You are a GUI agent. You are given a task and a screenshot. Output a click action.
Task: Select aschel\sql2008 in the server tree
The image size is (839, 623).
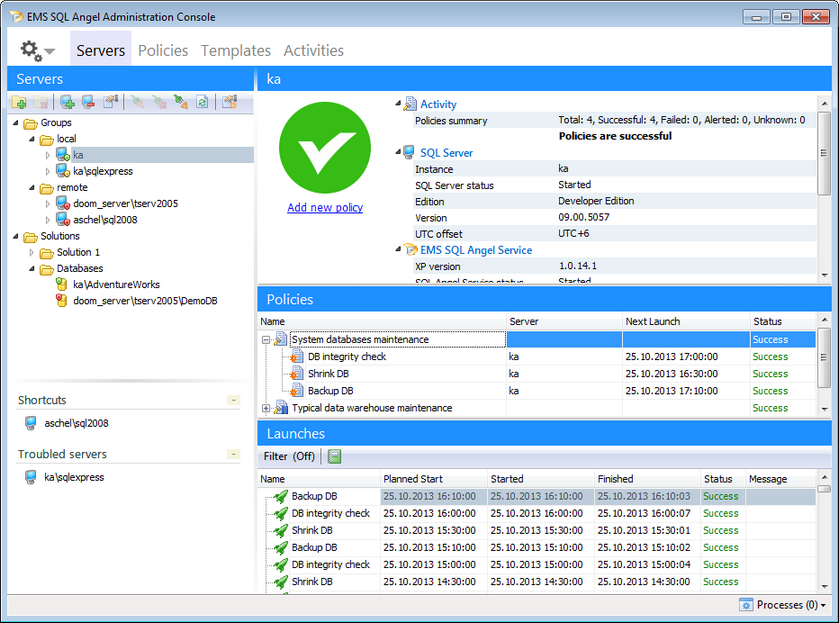coord(105,219)
